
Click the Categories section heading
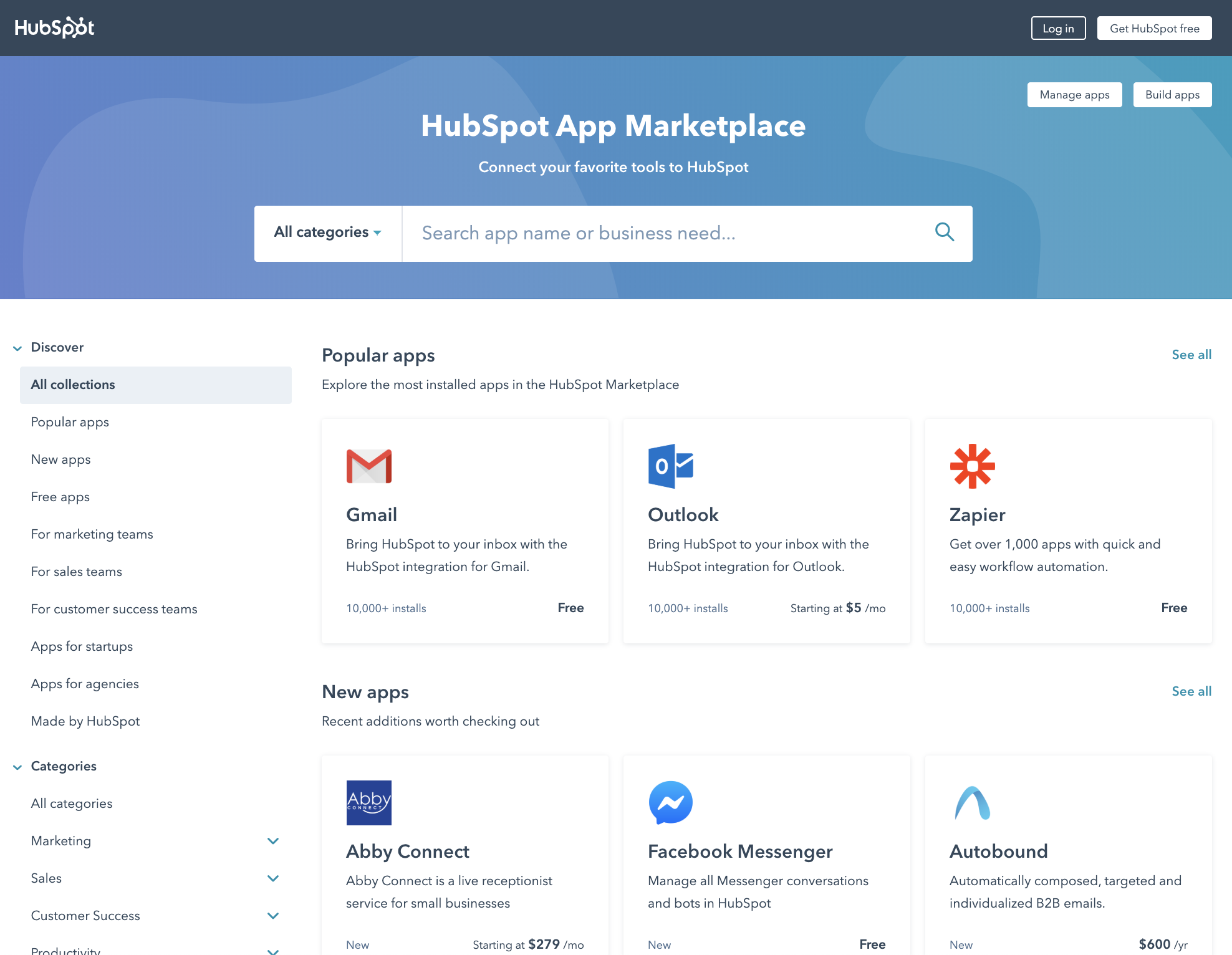click(x=64, y=766)
